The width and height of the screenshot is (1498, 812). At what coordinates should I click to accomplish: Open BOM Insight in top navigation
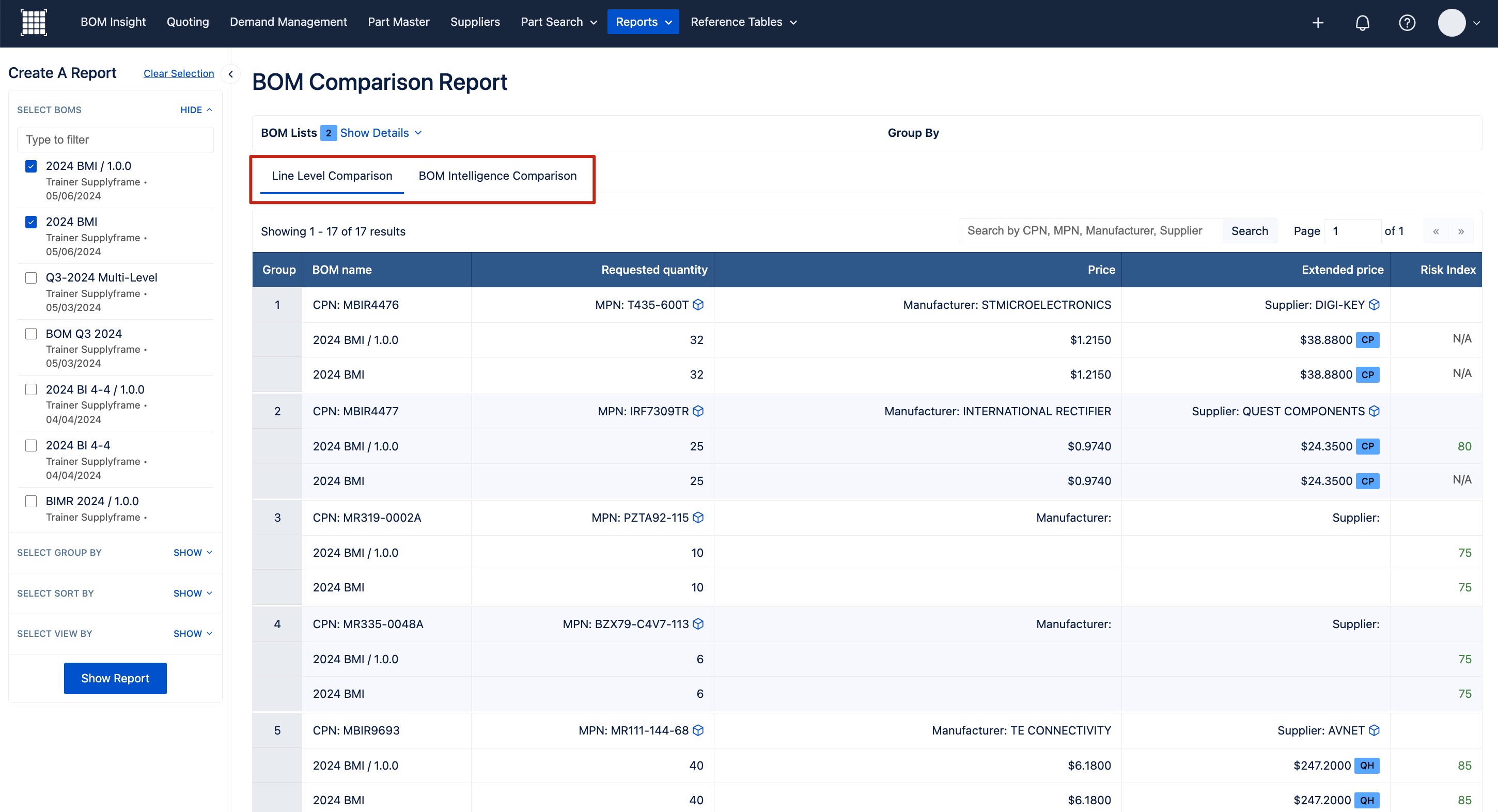[113, 22]
